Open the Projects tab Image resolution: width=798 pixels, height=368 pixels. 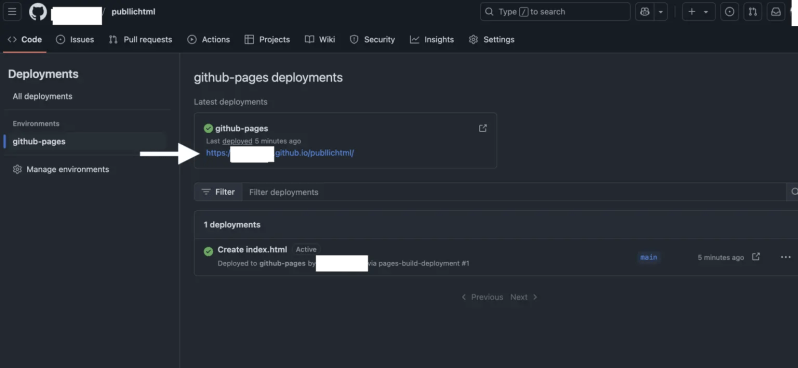267,39
